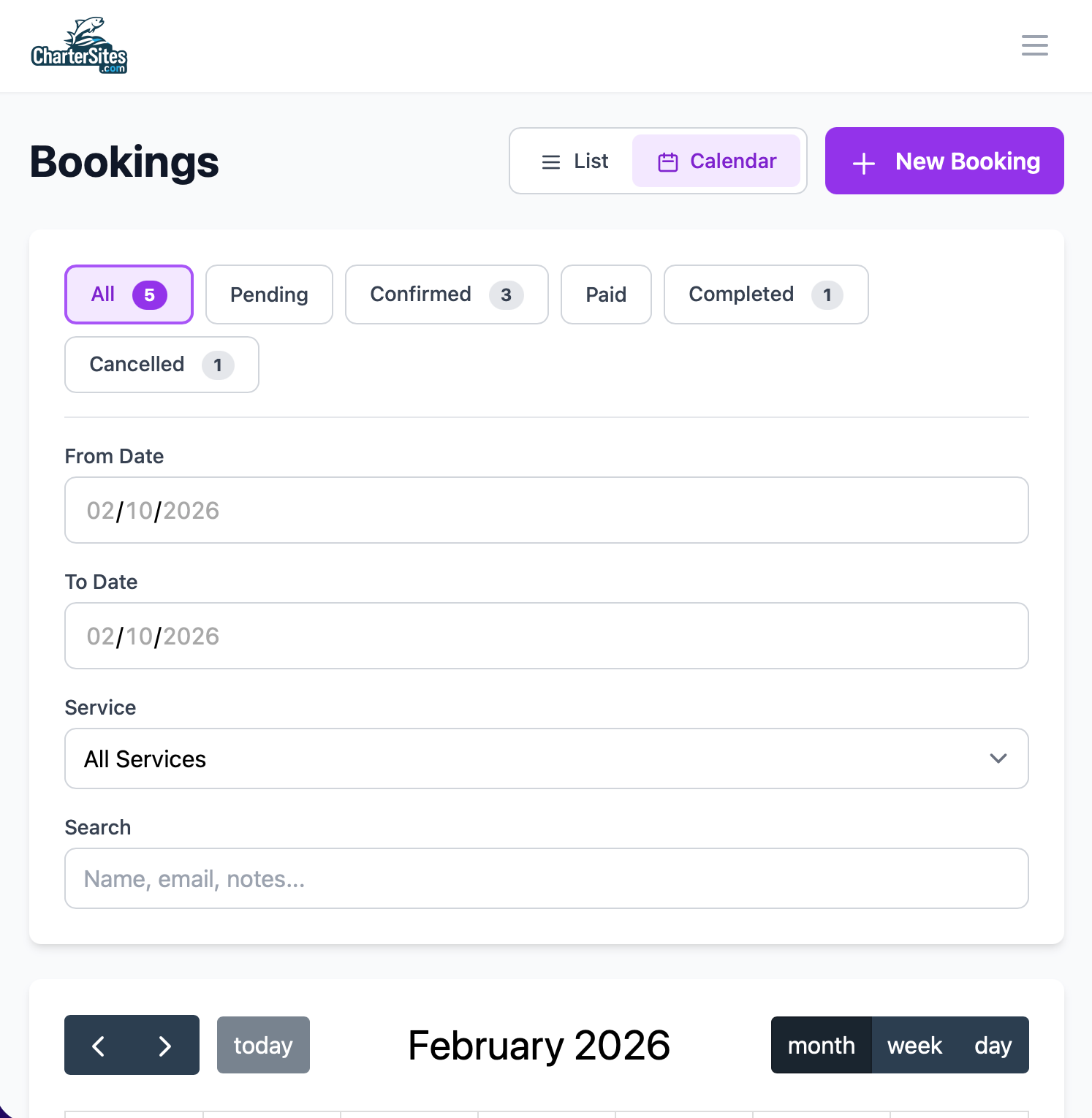
Task: Jump to today in the calendar
Action: click(263, 1045)
